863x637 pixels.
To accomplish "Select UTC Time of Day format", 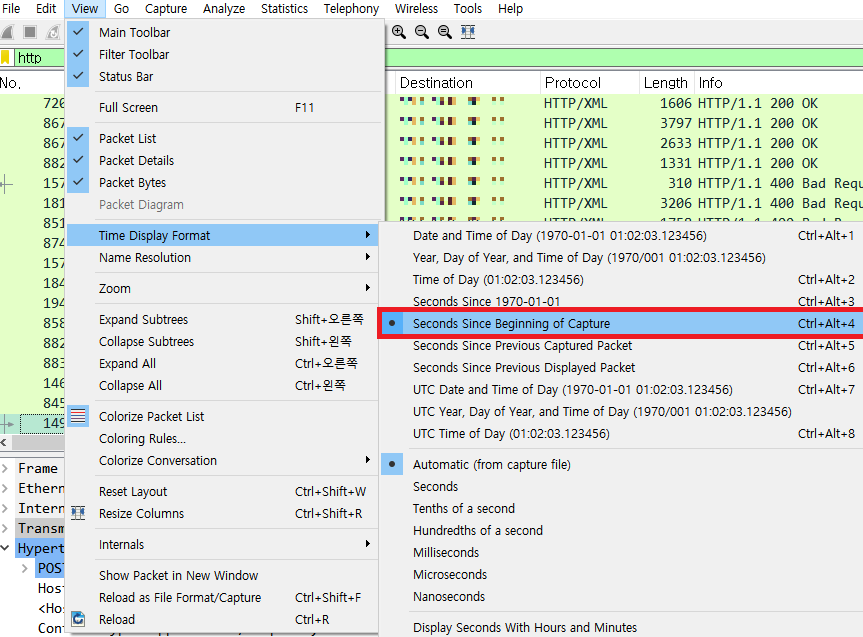I will 620,433.
